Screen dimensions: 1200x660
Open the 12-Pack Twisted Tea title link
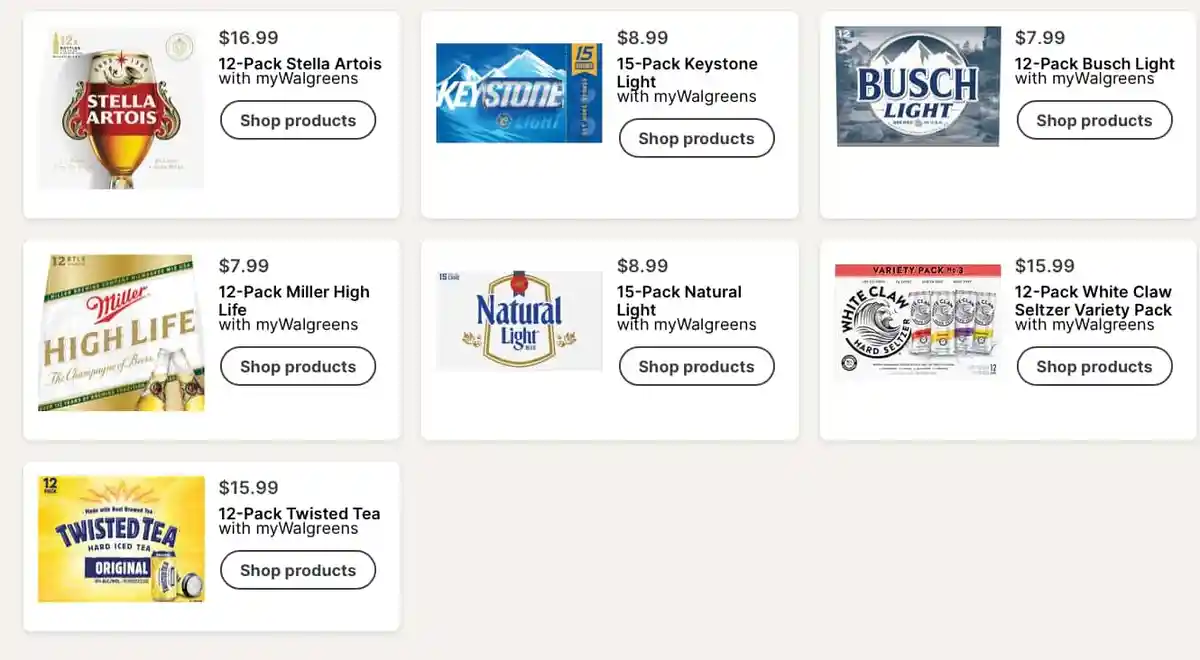[x=299, y=514]
